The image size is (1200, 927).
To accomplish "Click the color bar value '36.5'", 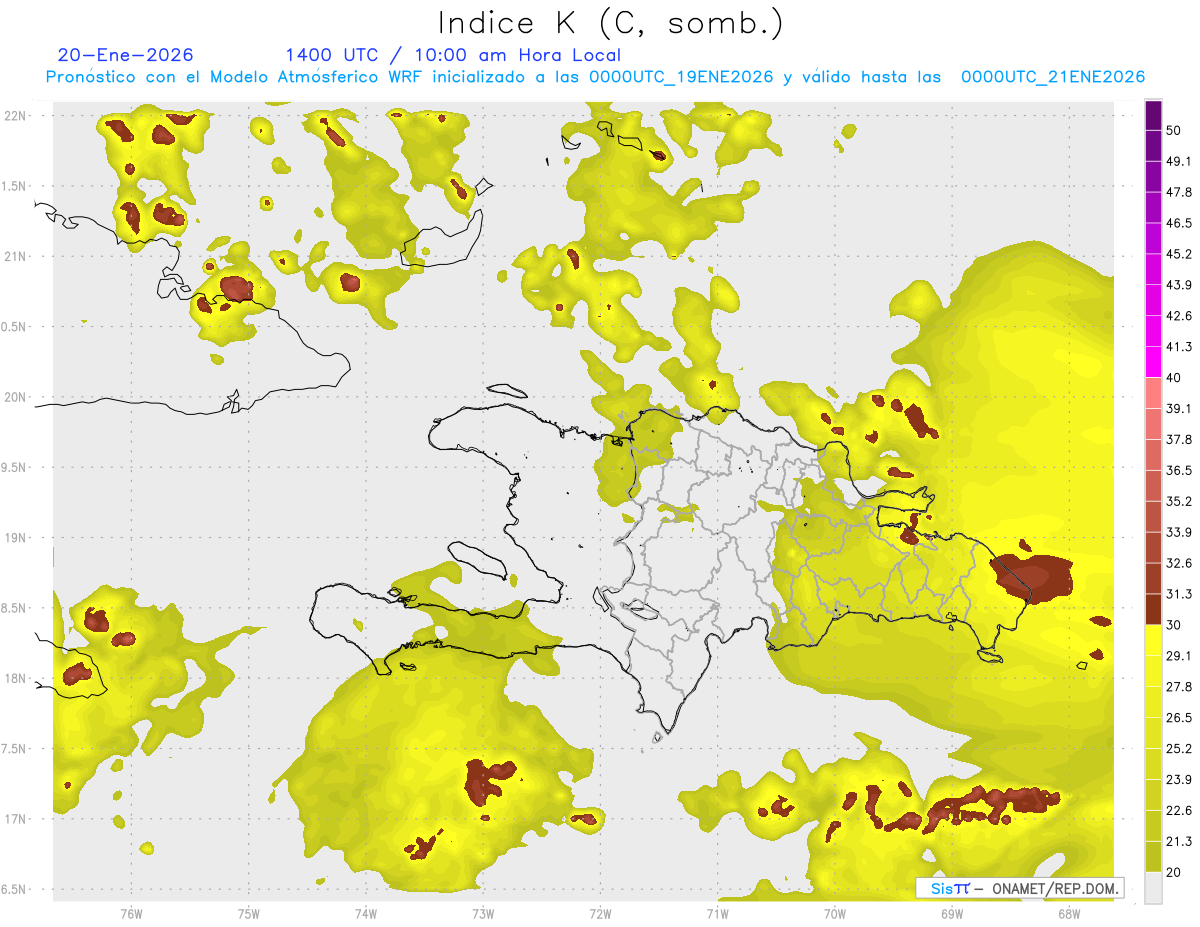I will 1179,470.
